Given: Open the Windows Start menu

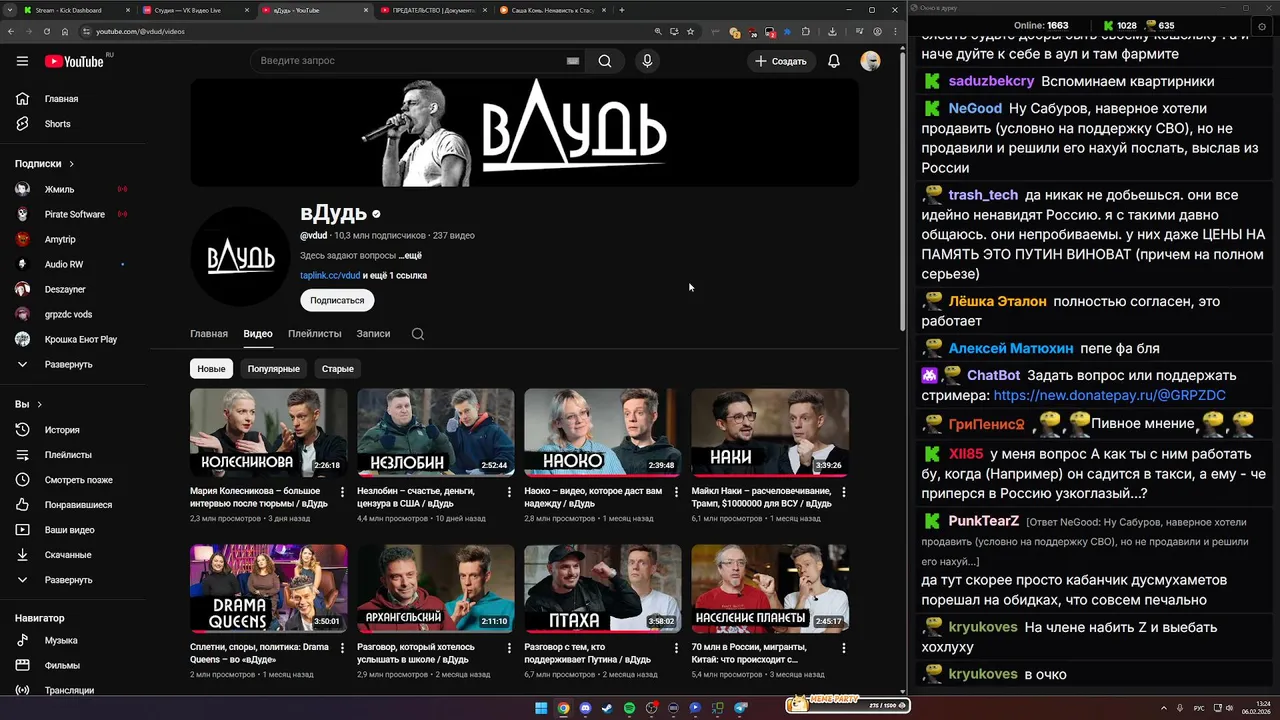Looking at the screenshot, I should (x=541, y=708).
